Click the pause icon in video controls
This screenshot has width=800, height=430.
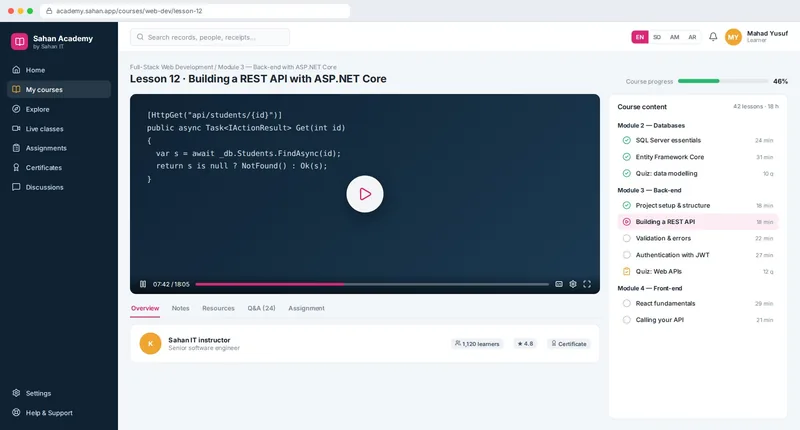(143, 284)
